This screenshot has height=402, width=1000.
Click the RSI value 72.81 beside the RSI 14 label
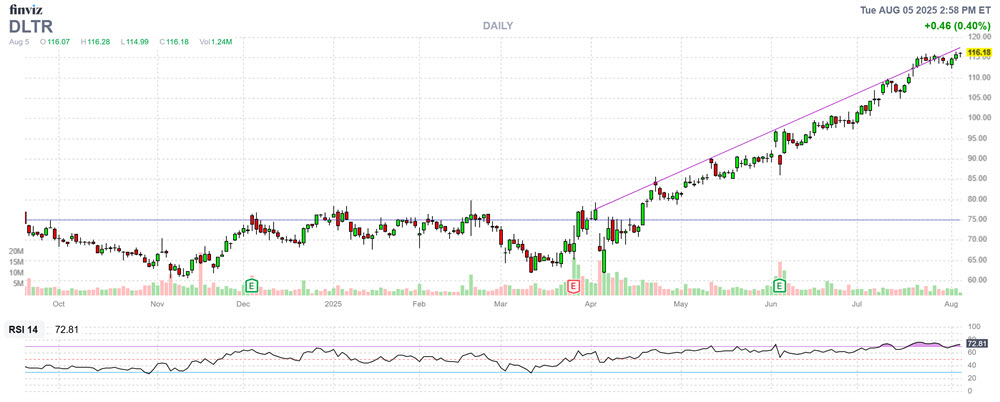pos(67,330)
